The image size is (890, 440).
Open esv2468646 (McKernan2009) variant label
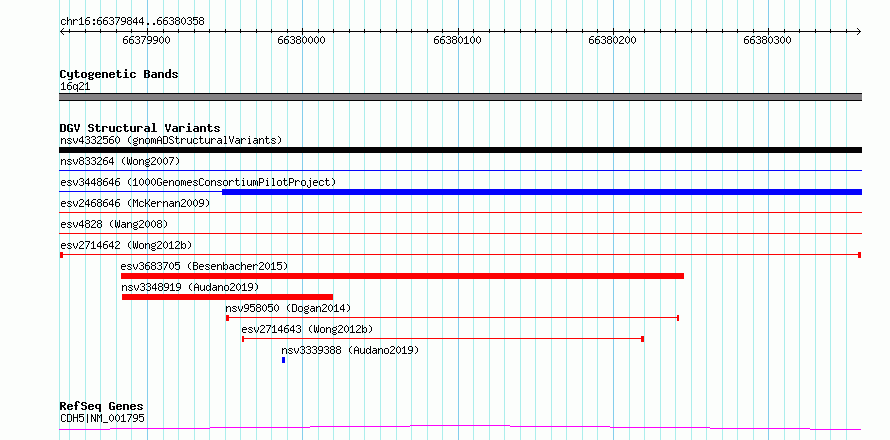(x=135, y=203)
